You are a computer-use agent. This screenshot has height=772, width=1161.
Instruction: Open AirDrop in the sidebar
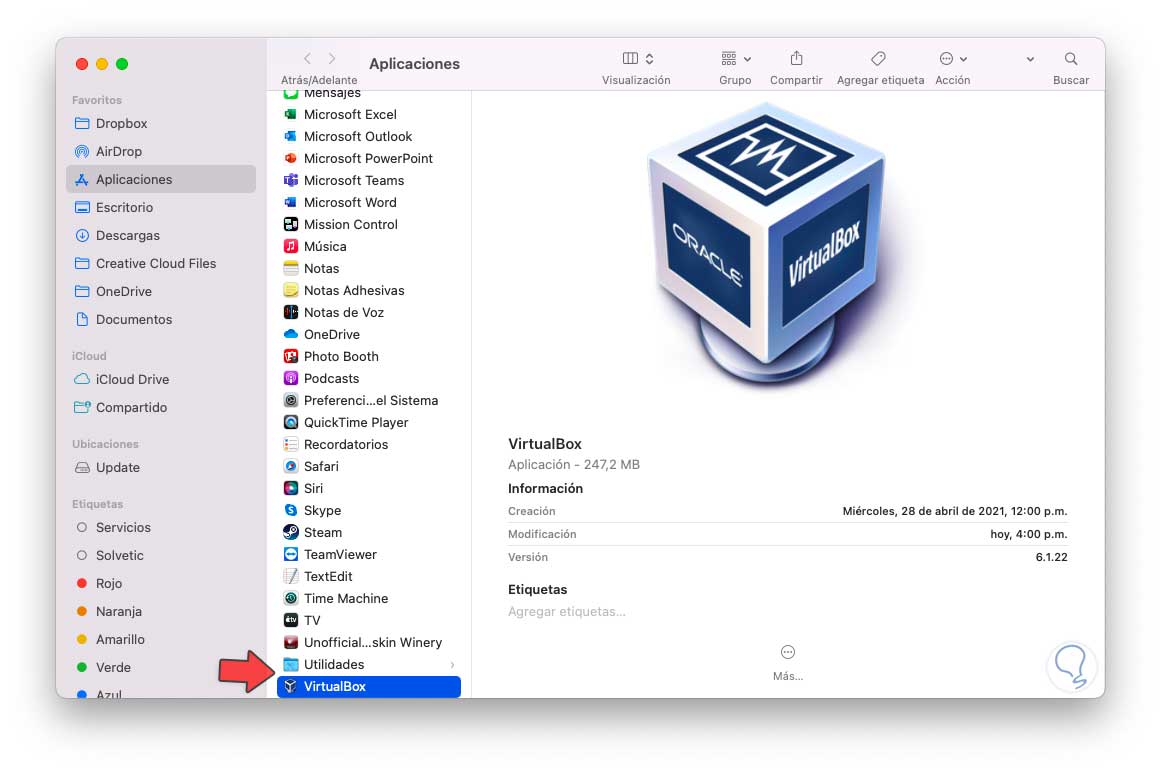[161, 152]
